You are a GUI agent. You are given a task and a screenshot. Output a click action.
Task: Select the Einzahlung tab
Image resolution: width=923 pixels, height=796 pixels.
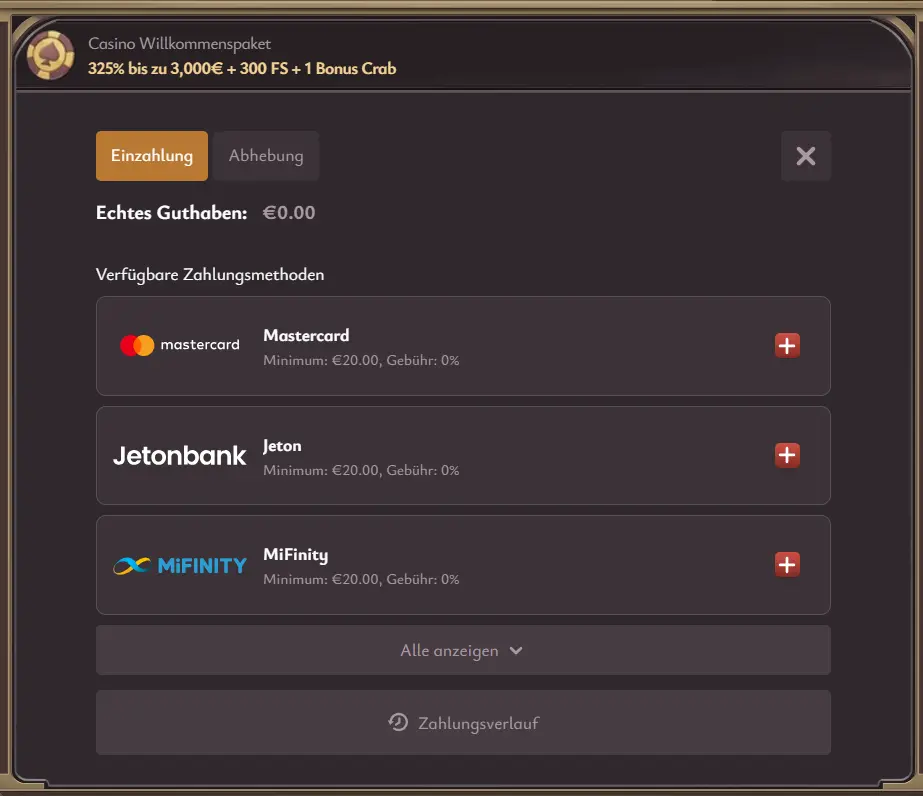point(151,156)
